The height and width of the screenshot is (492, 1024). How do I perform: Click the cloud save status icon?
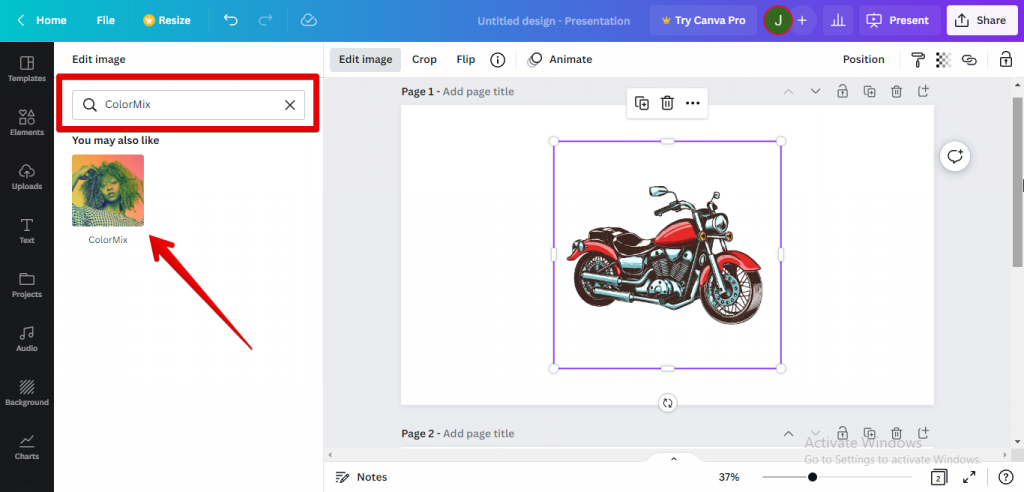pyautogui.click(x=308, y=20)
